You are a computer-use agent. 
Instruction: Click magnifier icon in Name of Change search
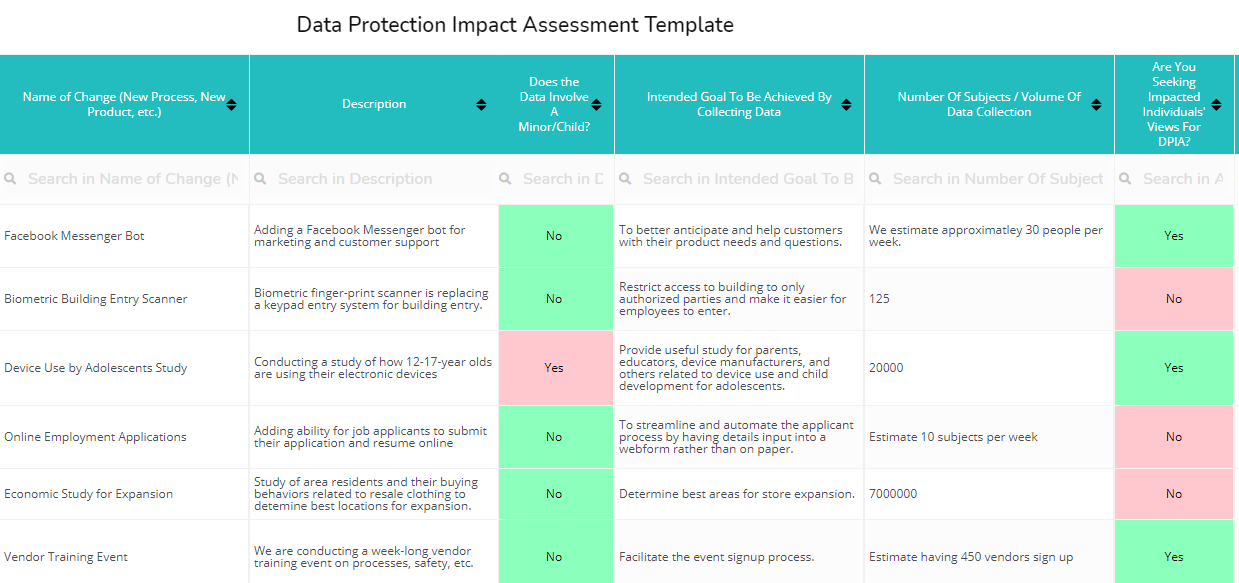(10, 179)
